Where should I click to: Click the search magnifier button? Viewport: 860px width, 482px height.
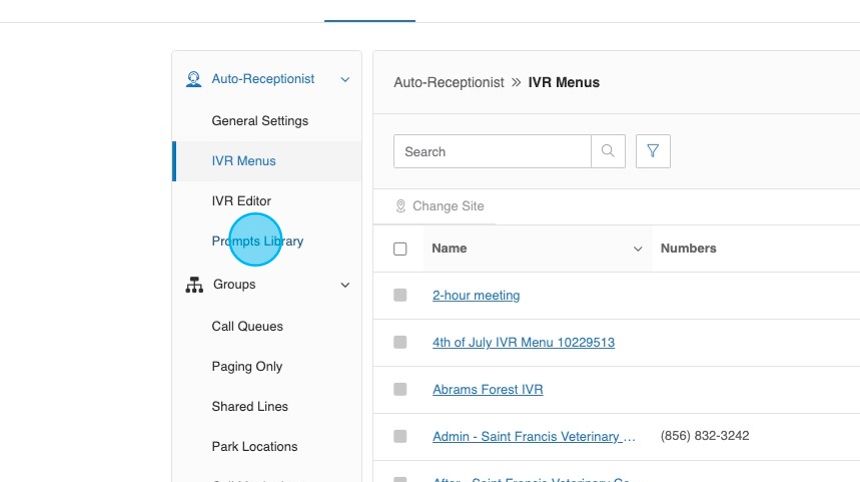click(608, 152)
